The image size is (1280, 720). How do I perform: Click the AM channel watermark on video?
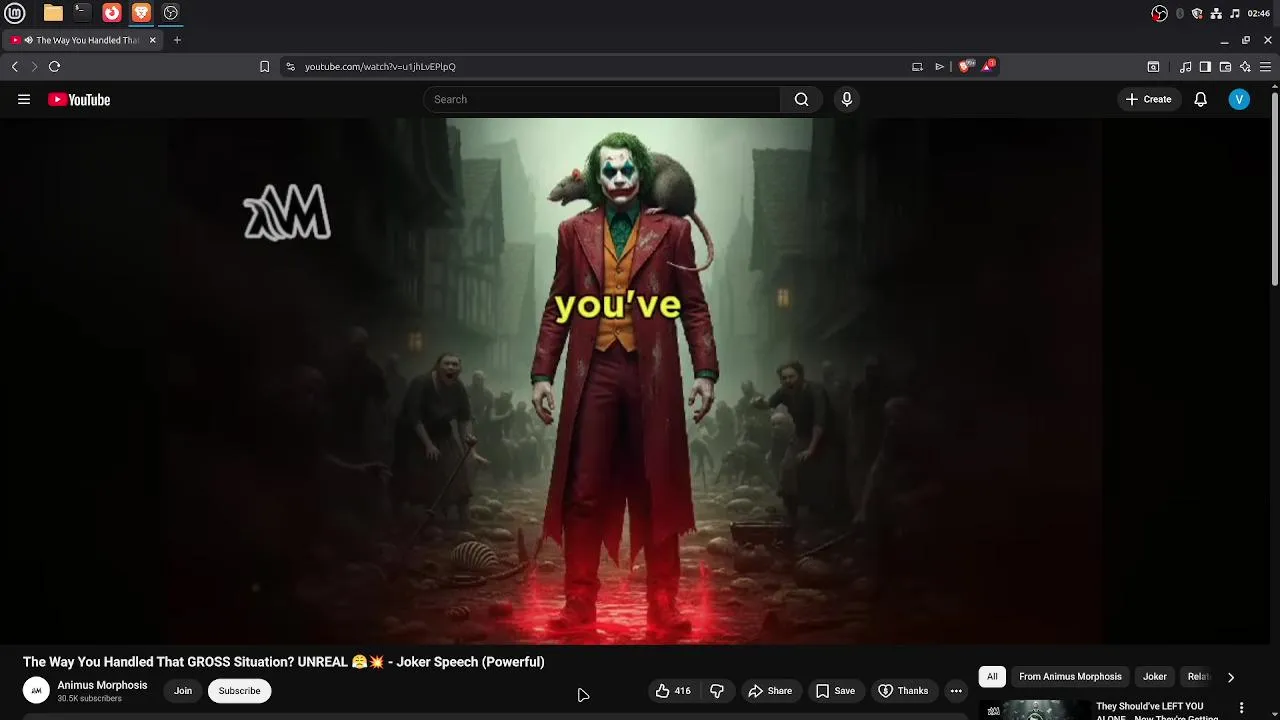pyautogui.click(x=287, y=212)
